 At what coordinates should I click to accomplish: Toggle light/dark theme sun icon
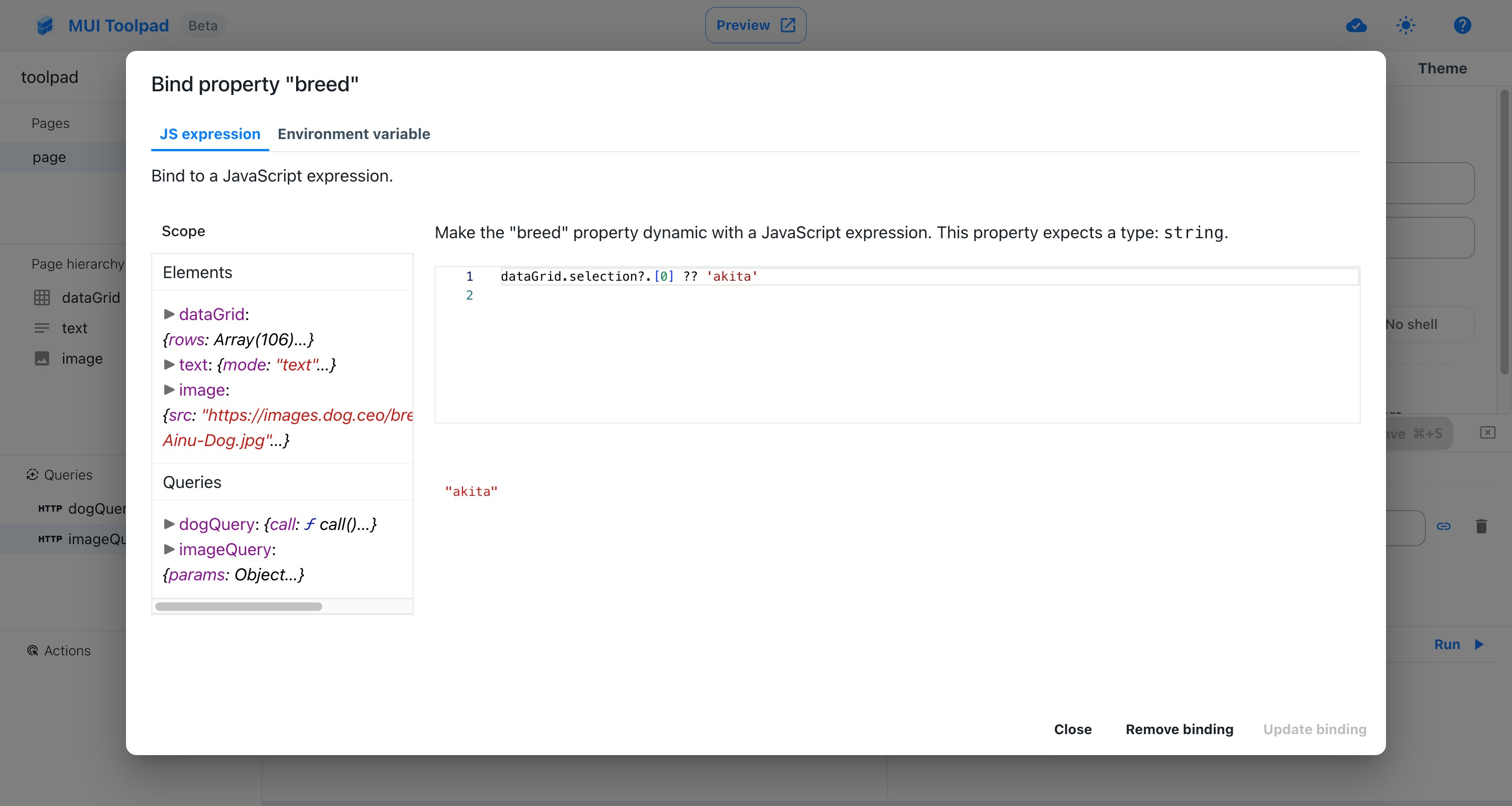pos(1406,25)
